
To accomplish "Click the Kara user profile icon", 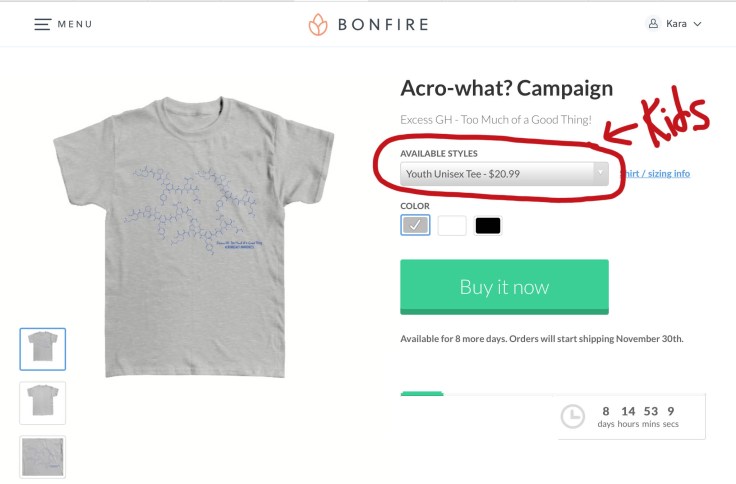I will (x=654, y=24).
